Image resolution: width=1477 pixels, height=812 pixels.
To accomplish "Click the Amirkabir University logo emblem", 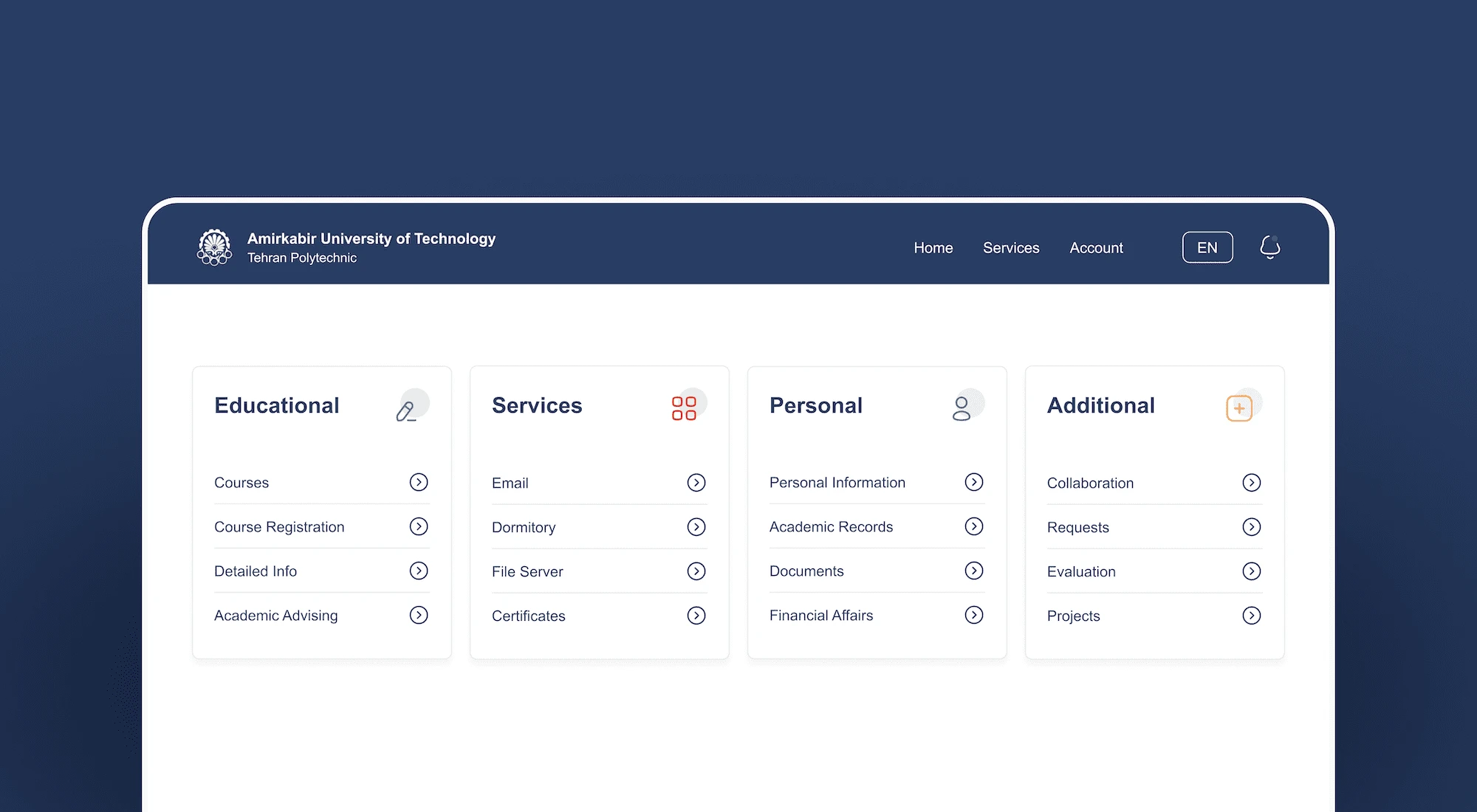I will click(214, 247).
